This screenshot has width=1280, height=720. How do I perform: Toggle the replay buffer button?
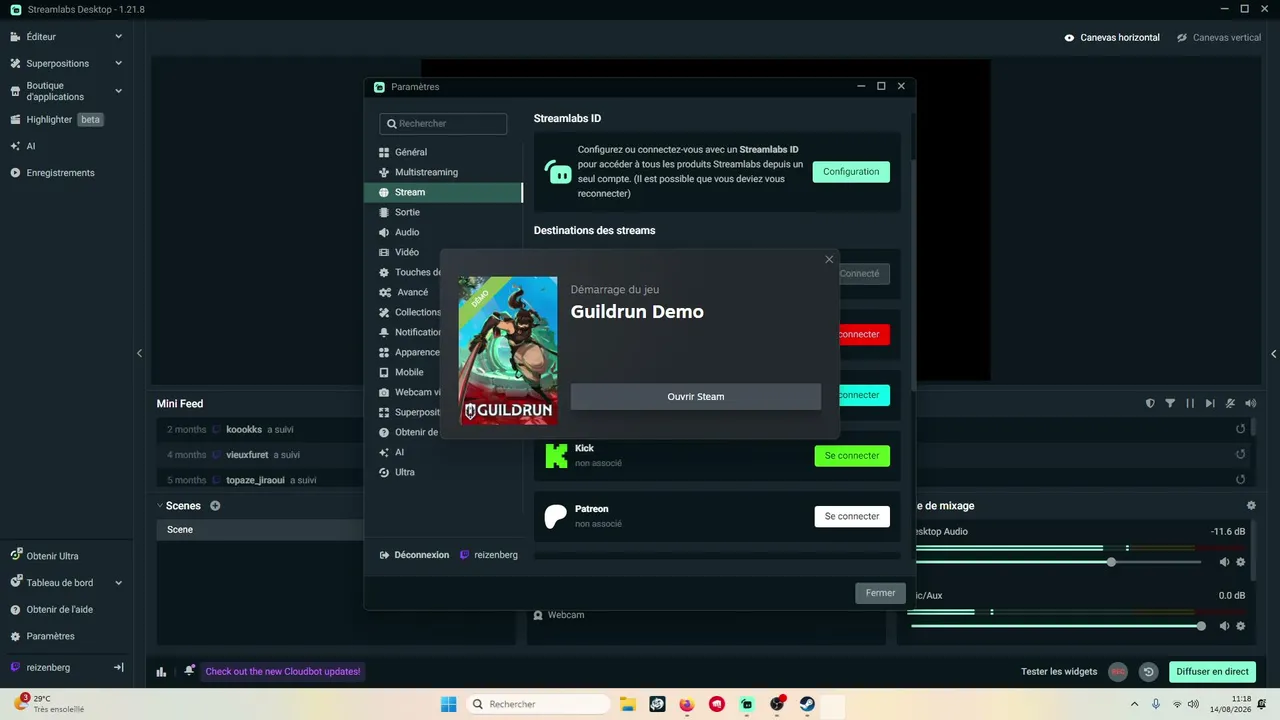click(1149, 672)
